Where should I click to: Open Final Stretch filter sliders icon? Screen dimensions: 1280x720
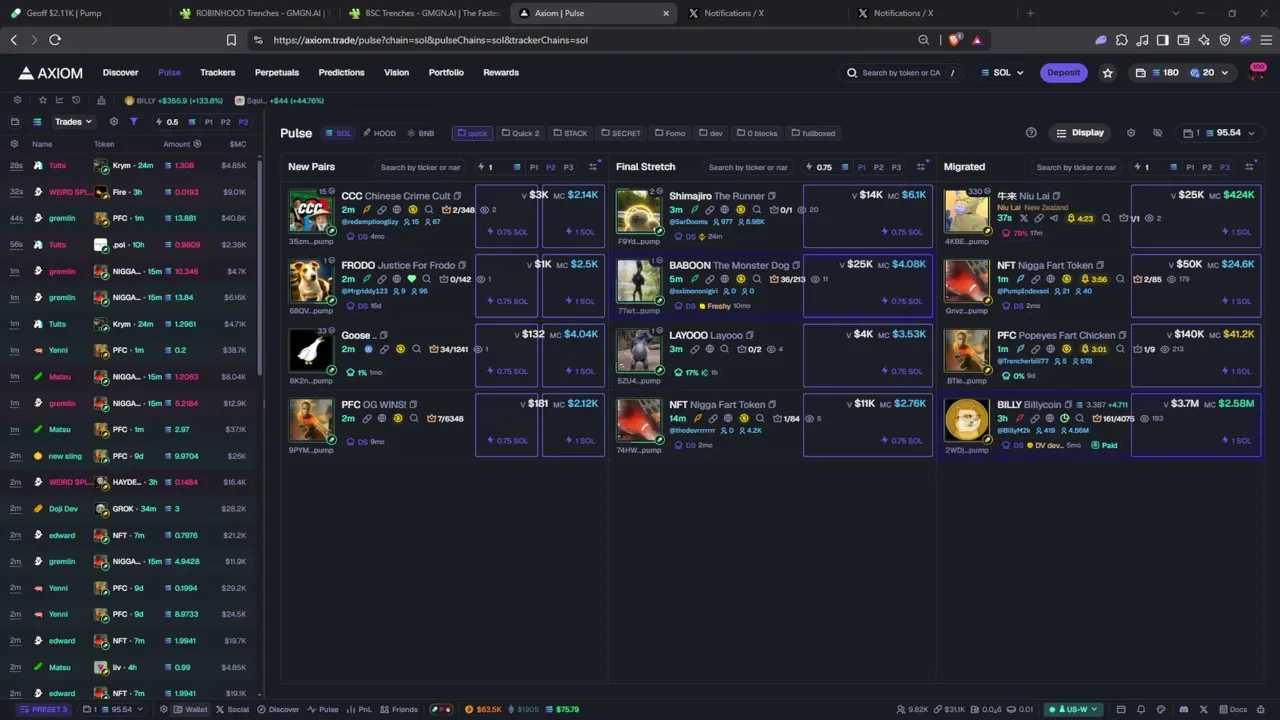(x=921, y=167)
